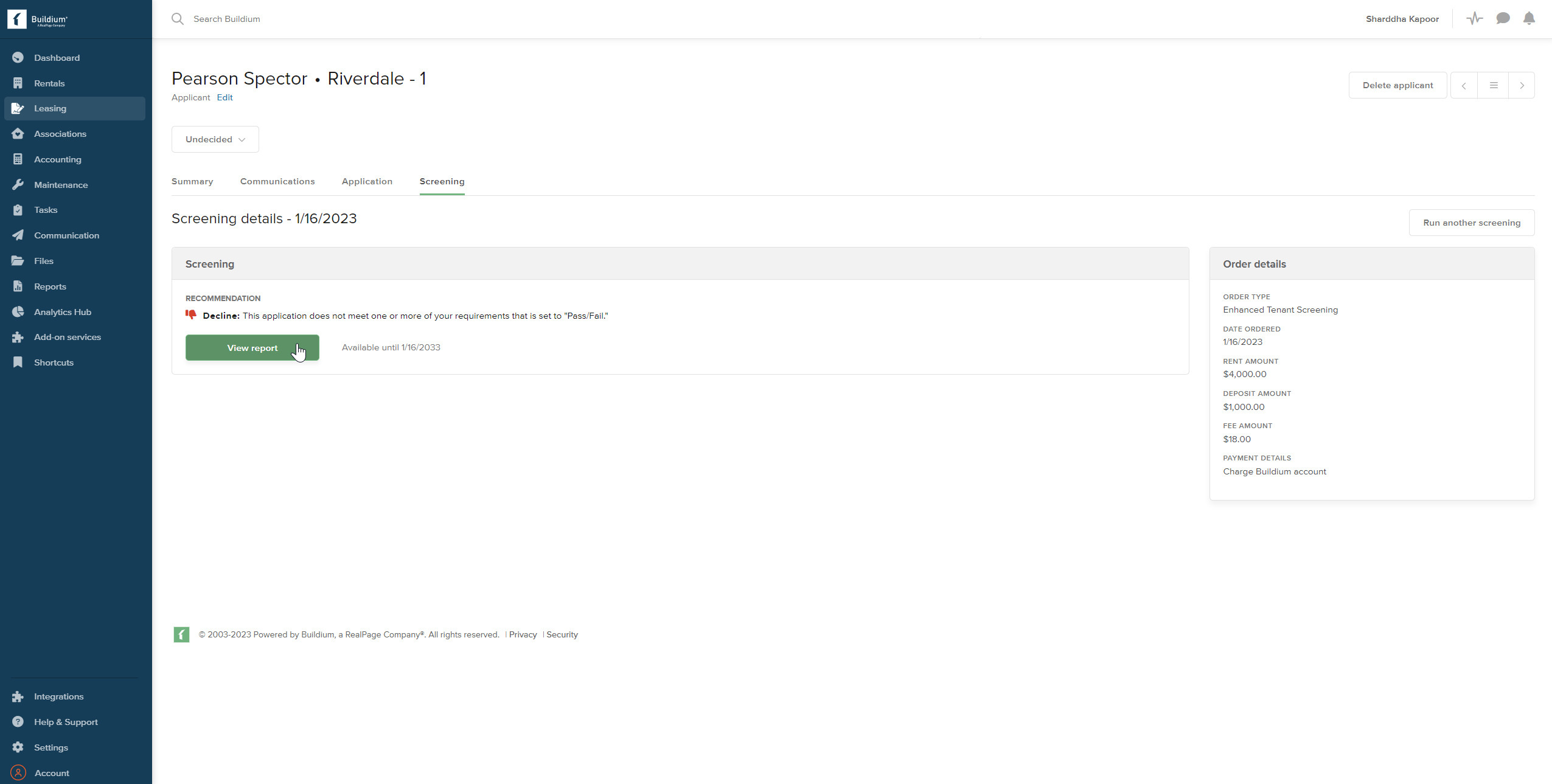
Task: Open the chat messages bubble icon
Action: [x=1503, y=19]
